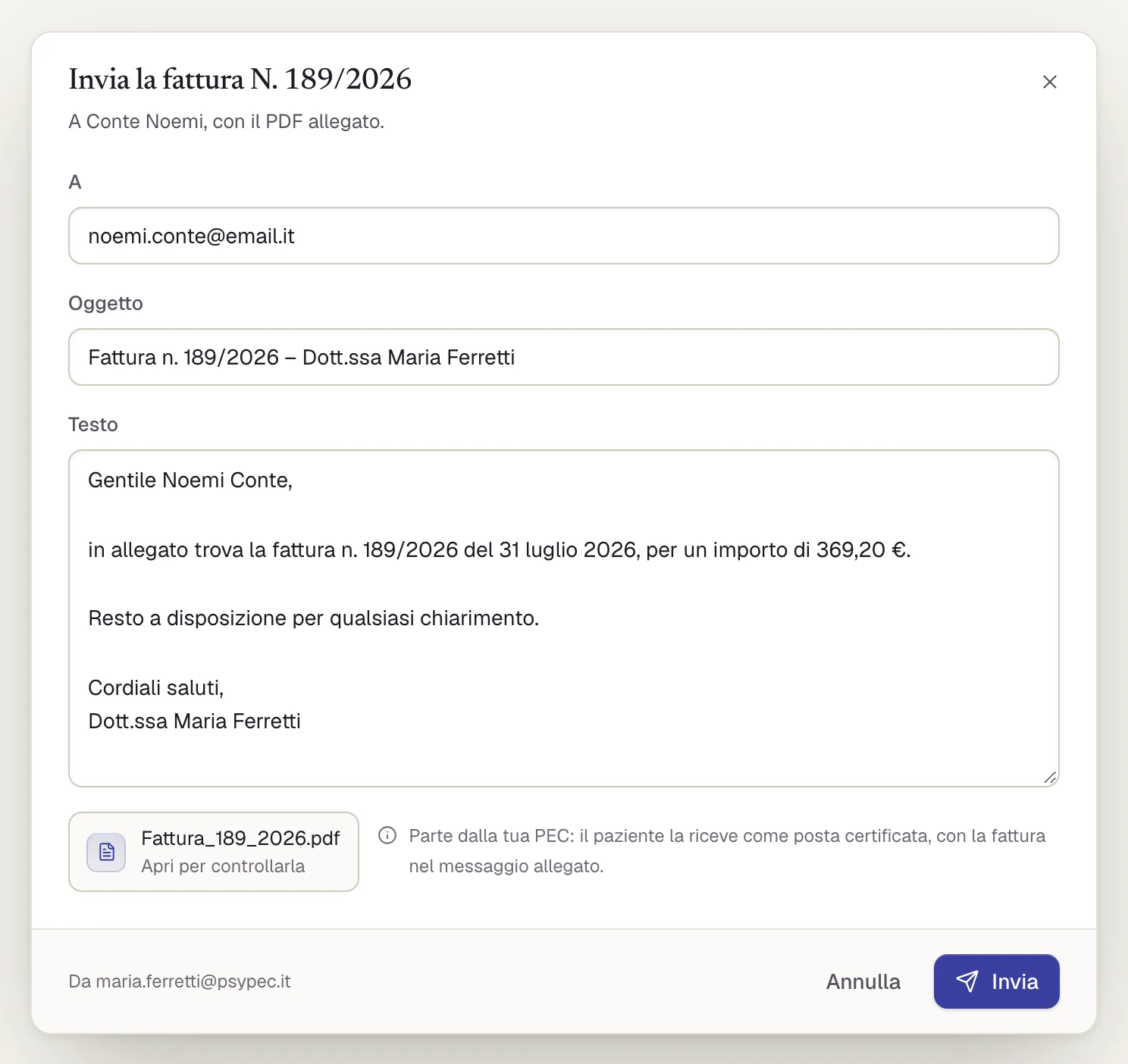The image size is (1128, 1064).
Task: Click the line 'Cordiali saluti,' in the message
Action: click(x=156, y=687)
